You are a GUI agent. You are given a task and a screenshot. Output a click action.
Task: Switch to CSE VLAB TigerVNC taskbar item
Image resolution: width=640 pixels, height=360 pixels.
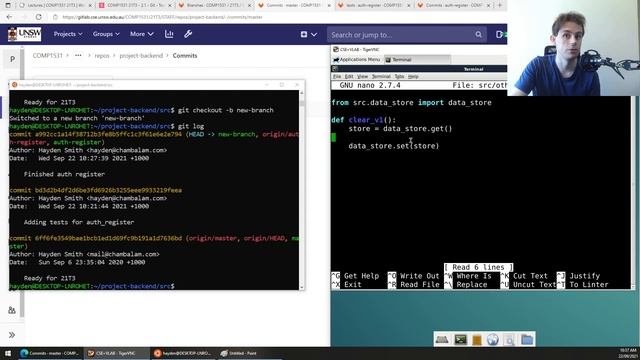[116, 353]
